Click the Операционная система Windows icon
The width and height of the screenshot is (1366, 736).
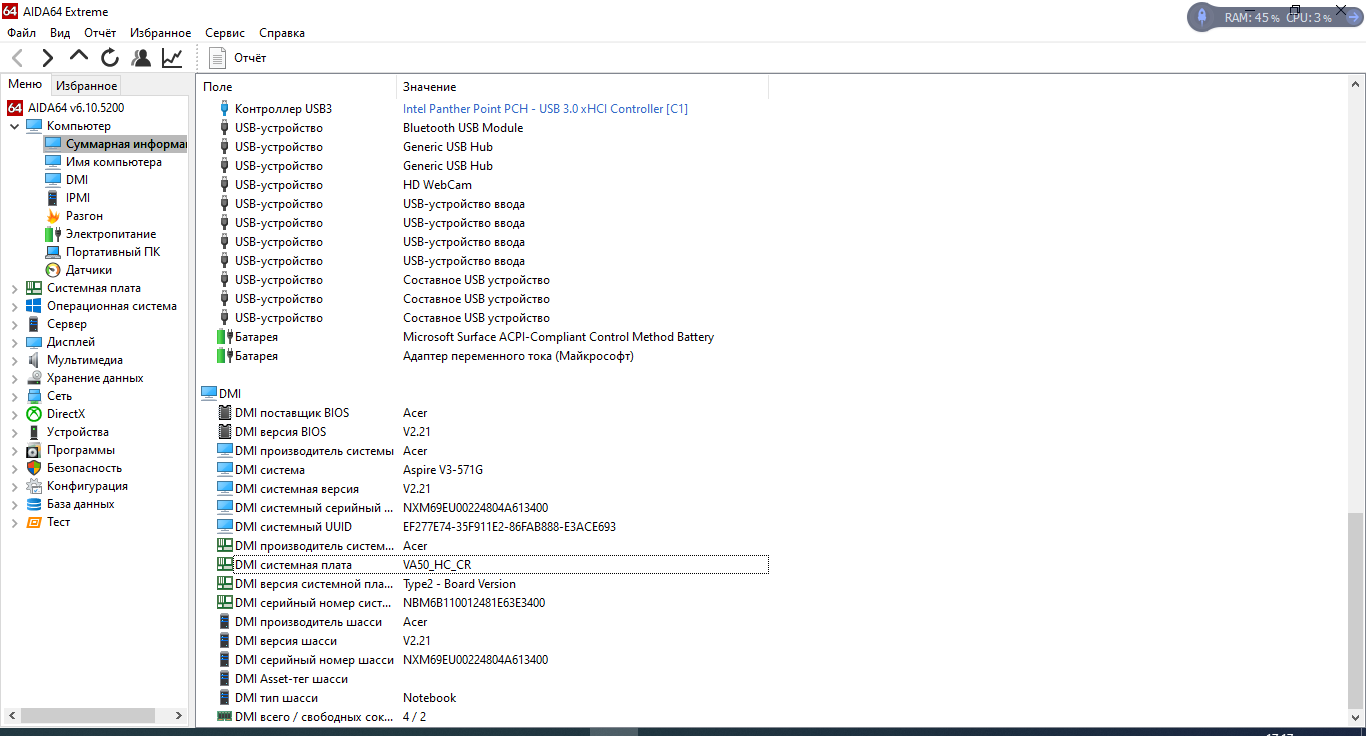click(x=34, y=306)
